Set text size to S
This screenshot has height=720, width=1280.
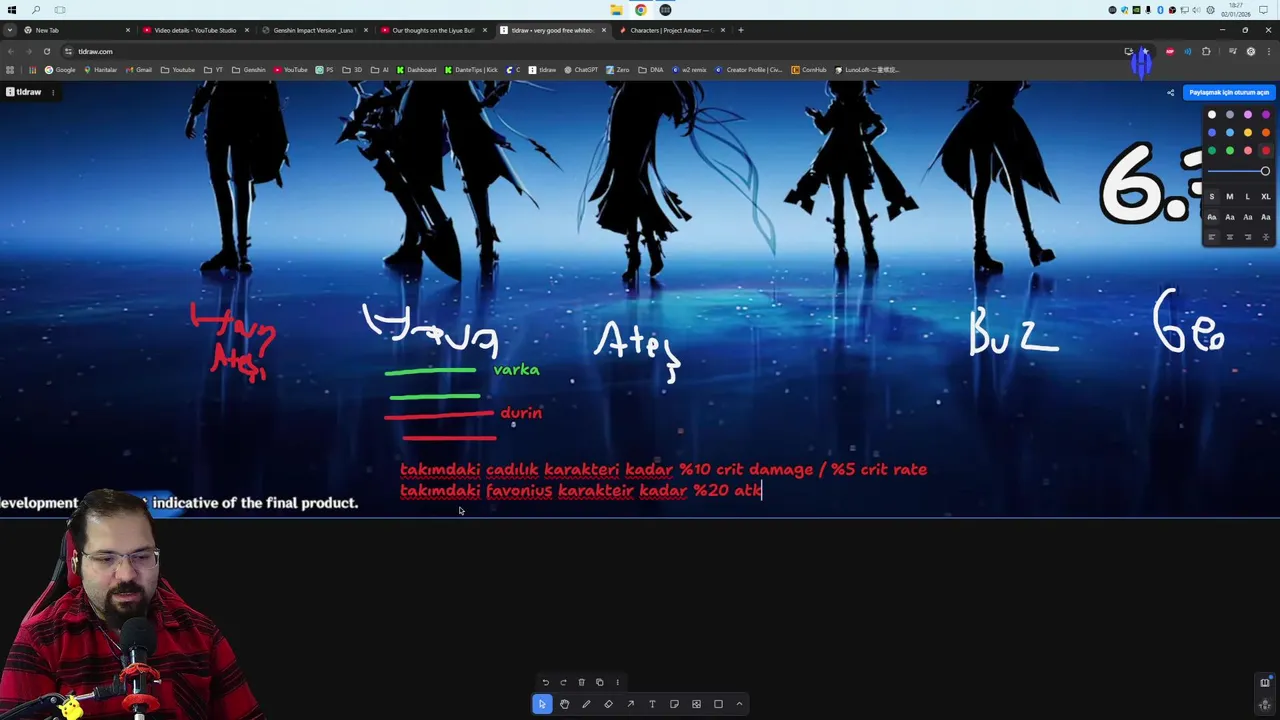coord(1212,197)
